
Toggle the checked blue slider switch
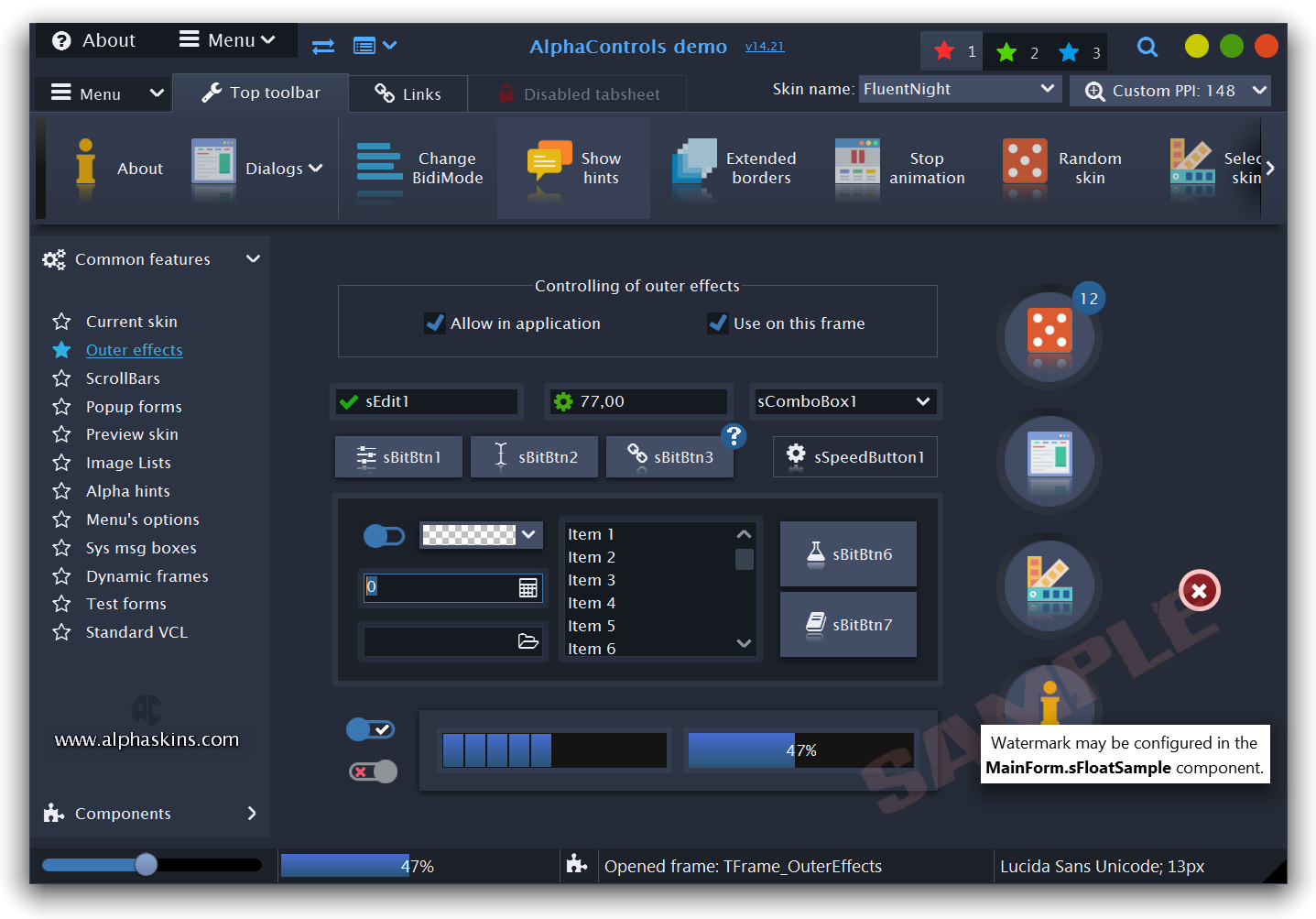pos(371,729)
